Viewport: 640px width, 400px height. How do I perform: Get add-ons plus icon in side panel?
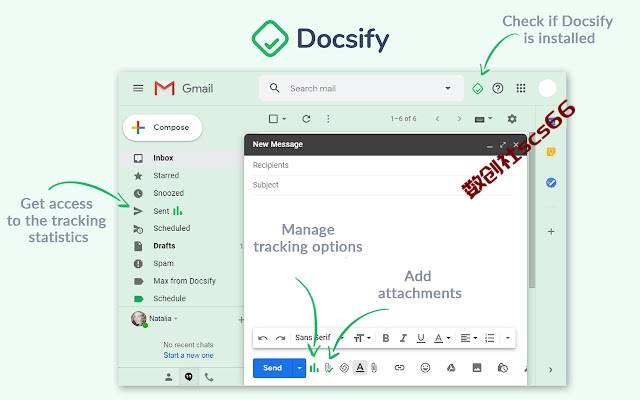coord(551,231)
